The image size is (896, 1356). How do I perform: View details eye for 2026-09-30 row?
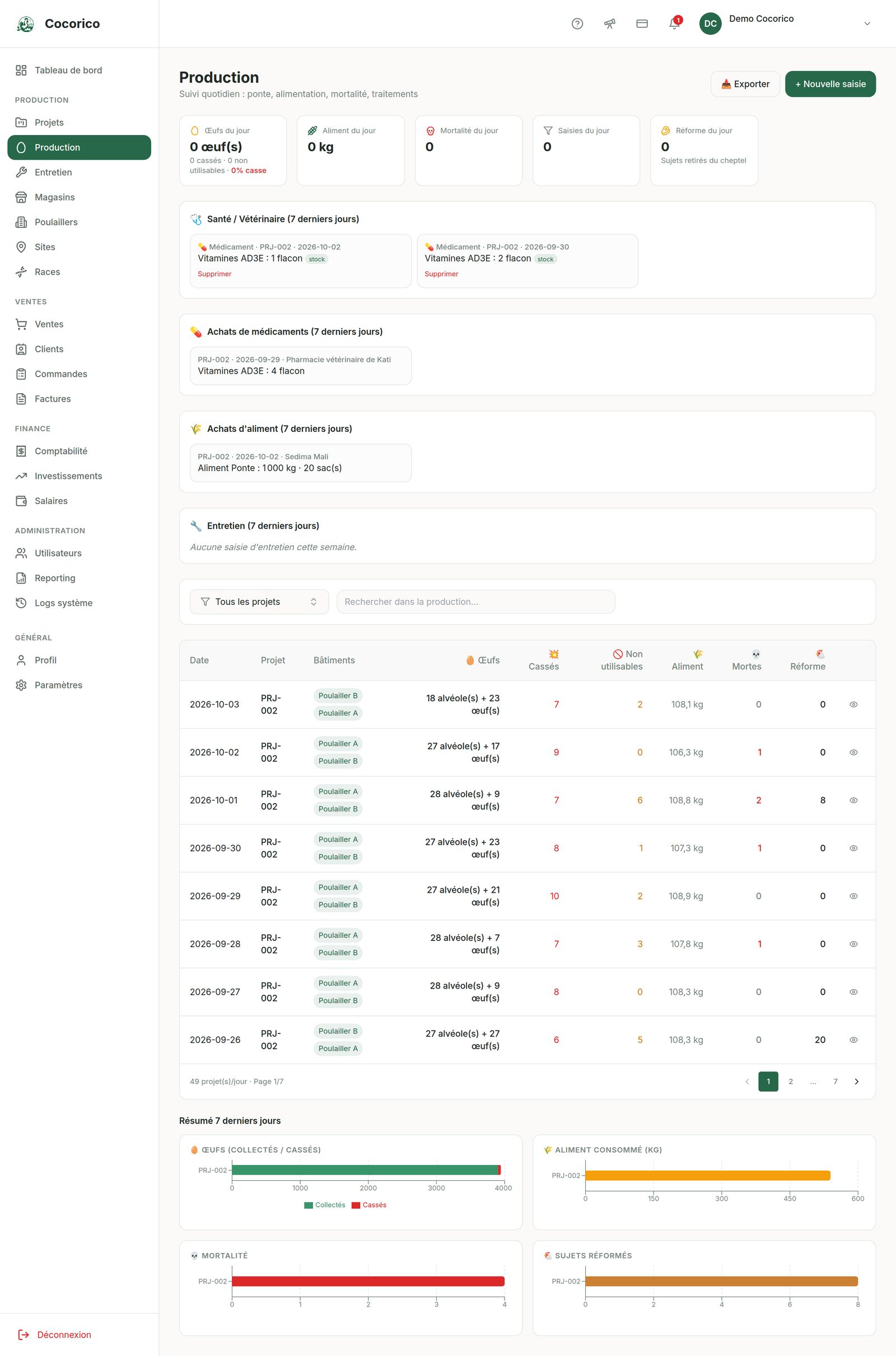click(853, 849)
